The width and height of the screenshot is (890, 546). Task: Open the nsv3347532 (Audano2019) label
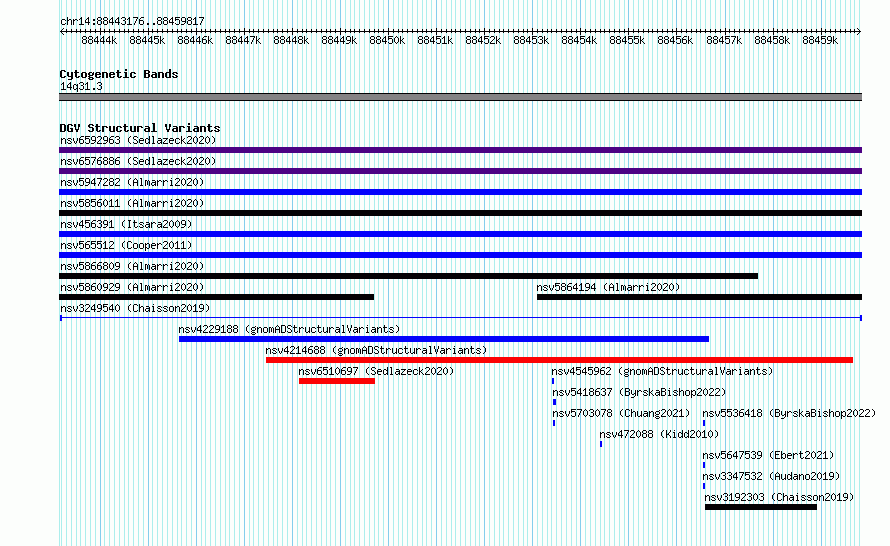tap(771, 476)
